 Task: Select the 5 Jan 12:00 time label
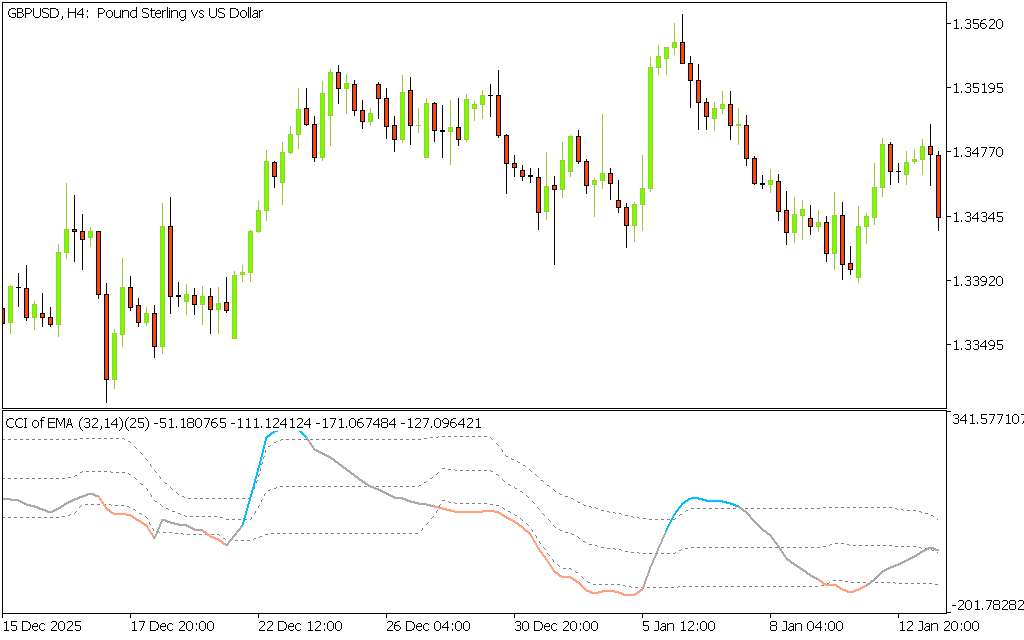point(678,627)
